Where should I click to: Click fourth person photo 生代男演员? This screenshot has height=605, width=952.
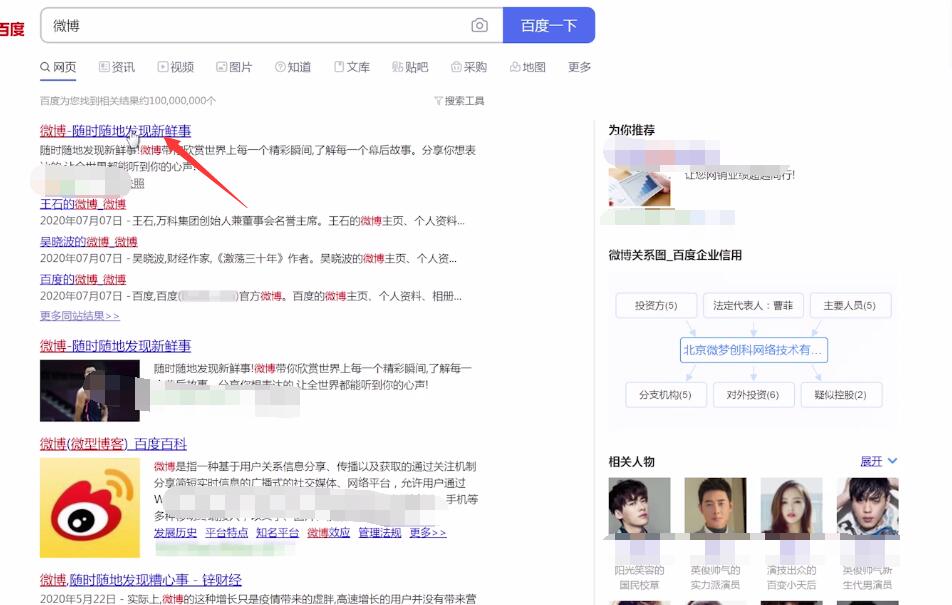click(x=867, y=507)
